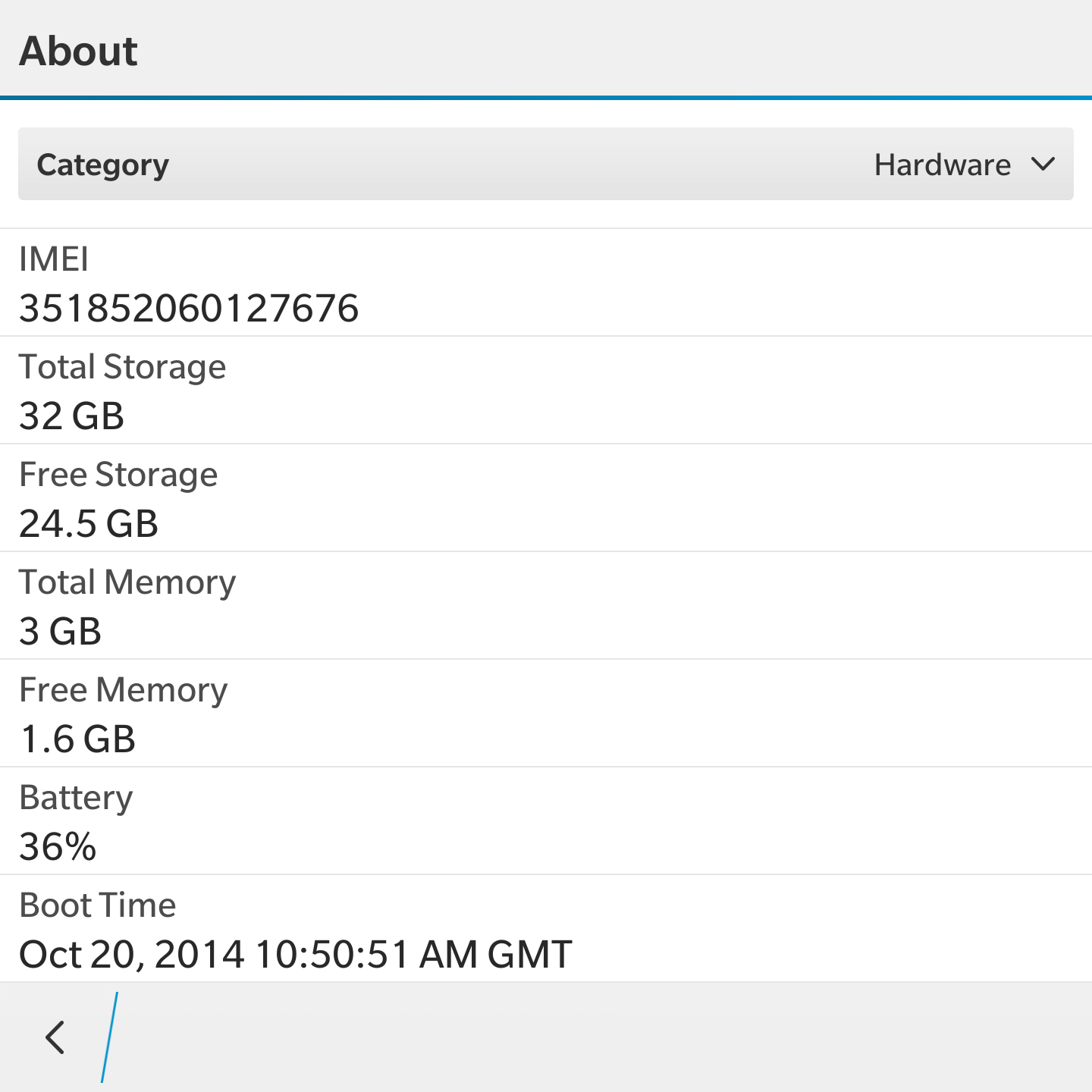This screenshot has width=1092, height=1092.
Task: Tap the 32 GB storage value
Action: pyautogui.click(x=71, y=416)
